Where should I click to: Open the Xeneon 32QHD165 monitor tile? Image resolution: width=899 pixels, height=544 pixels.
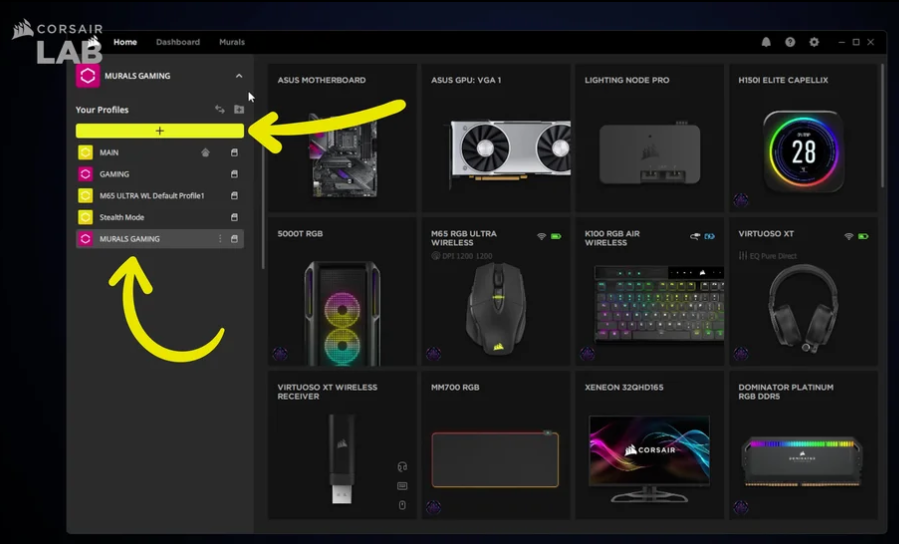(x=649, y=445)
